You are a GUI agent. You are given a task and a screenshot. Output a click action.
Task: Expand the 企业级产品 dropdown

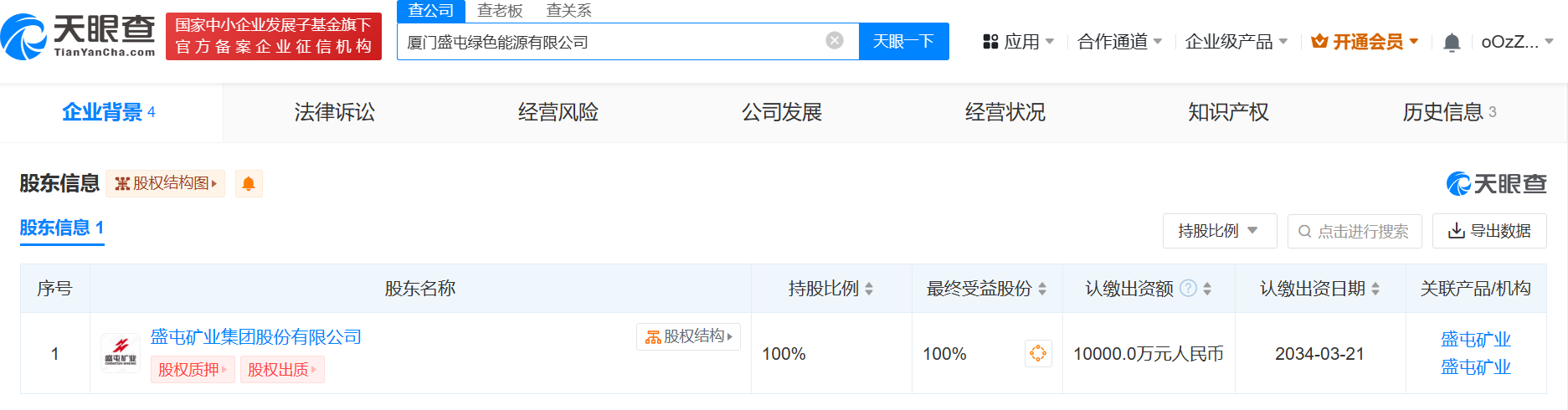1236,42
